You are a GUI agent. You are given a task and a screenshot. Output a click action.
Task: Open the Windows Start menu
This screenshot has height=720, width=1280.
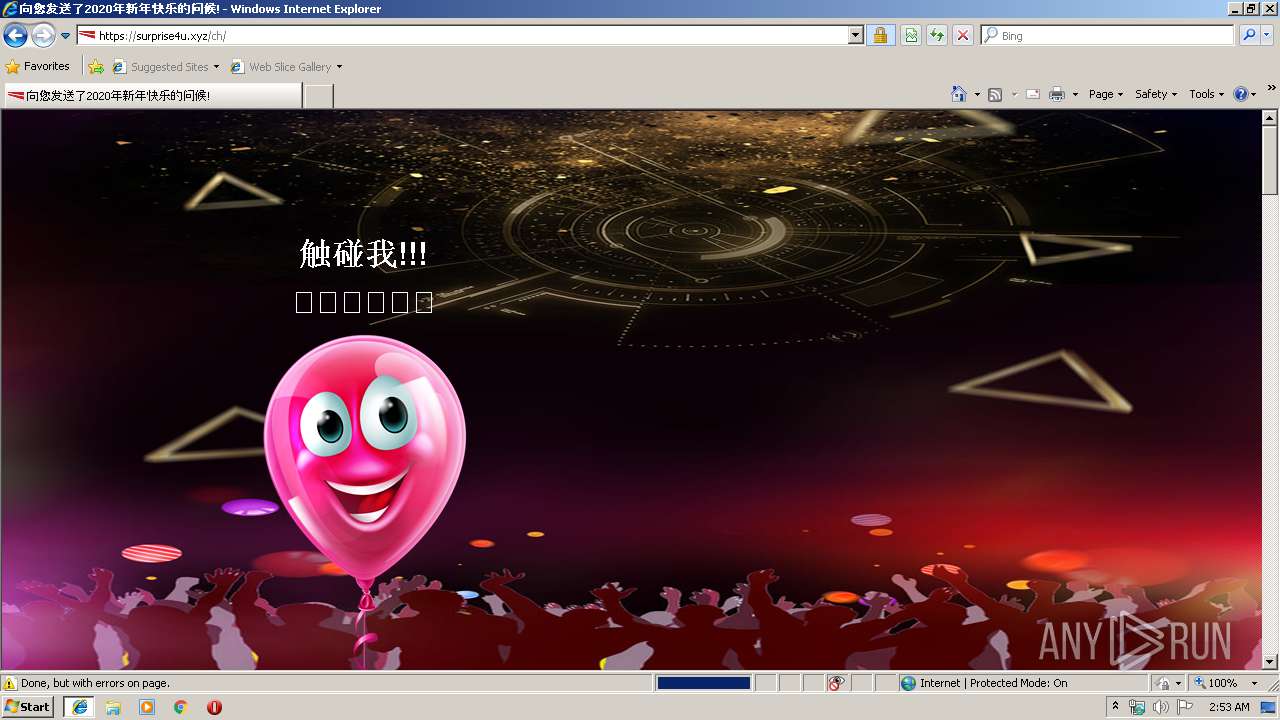(x=28, y=707)
